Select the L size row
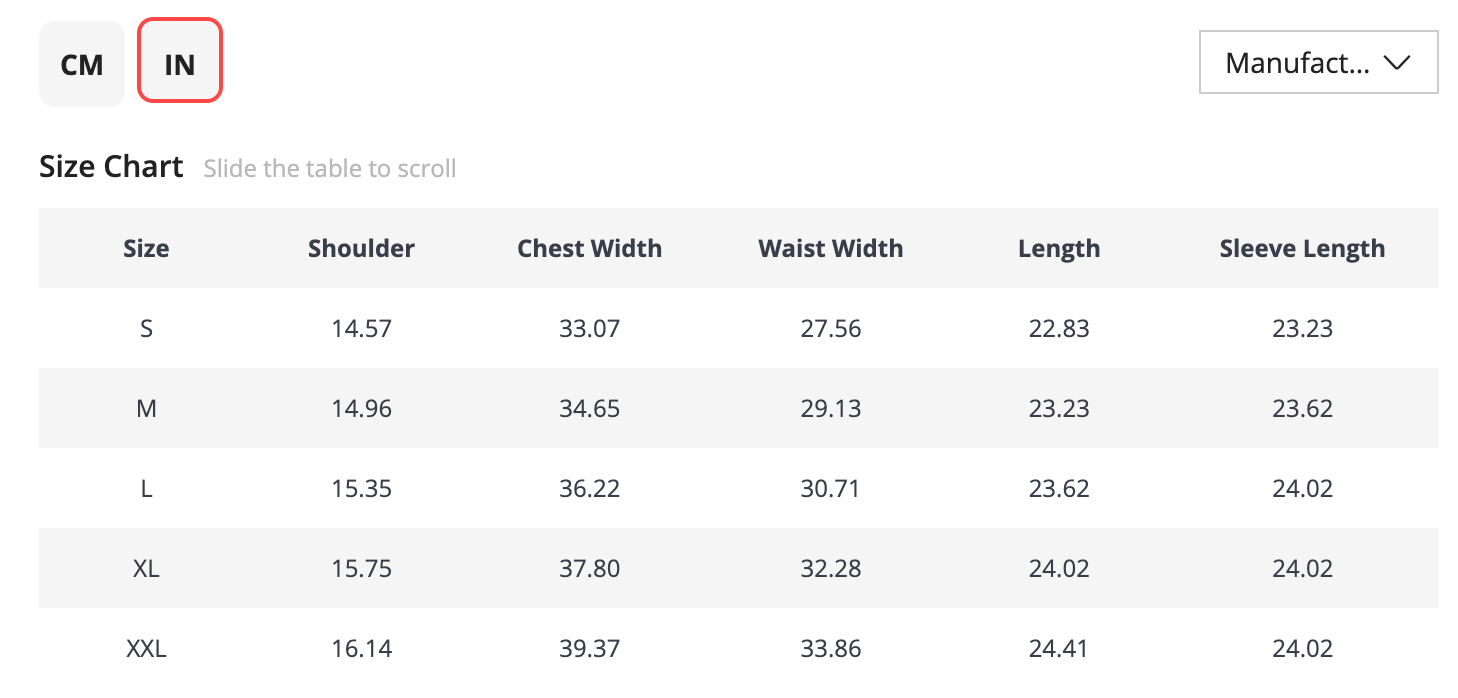Screen dimensions: 1458x698 coord(739,488)
